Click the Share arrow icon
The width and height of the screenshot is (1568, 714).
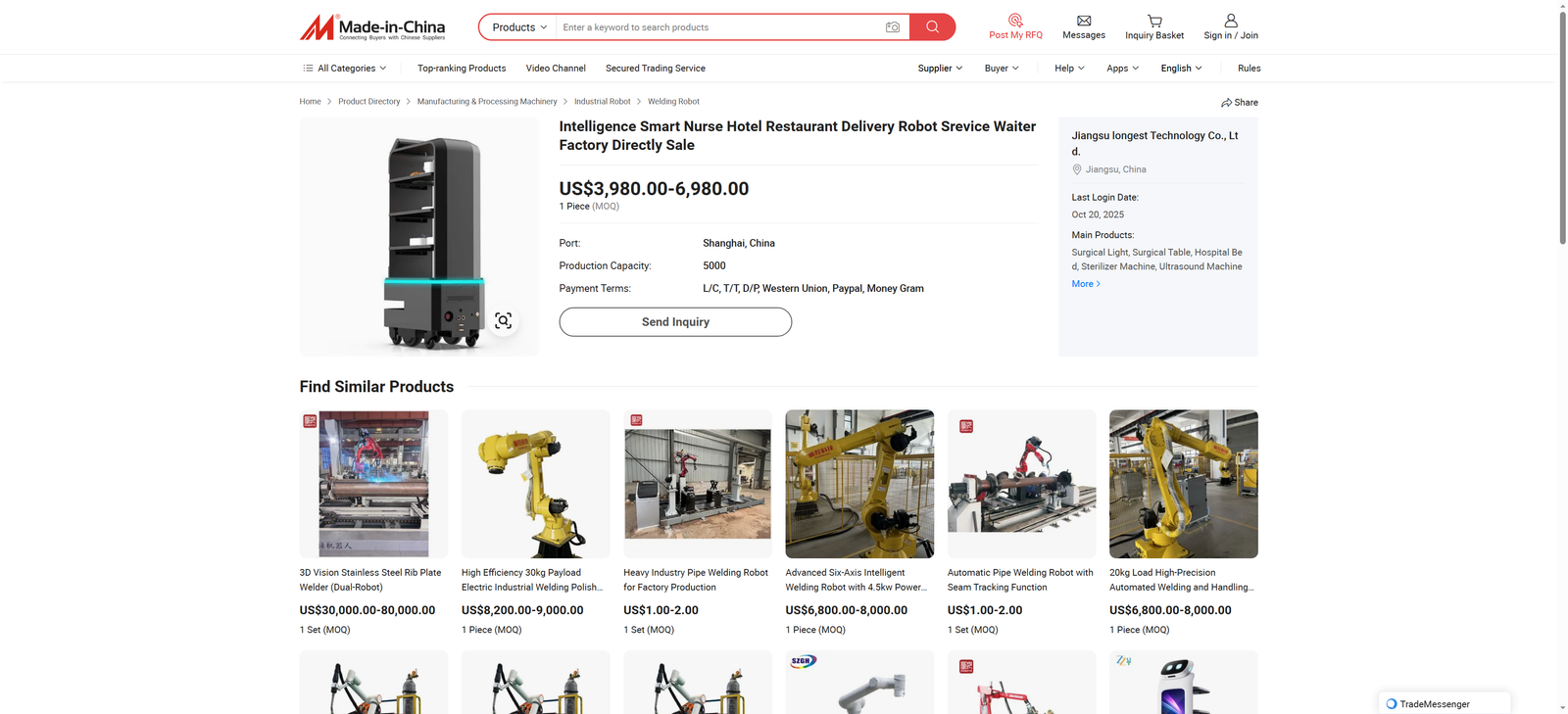coord(1226,103)
